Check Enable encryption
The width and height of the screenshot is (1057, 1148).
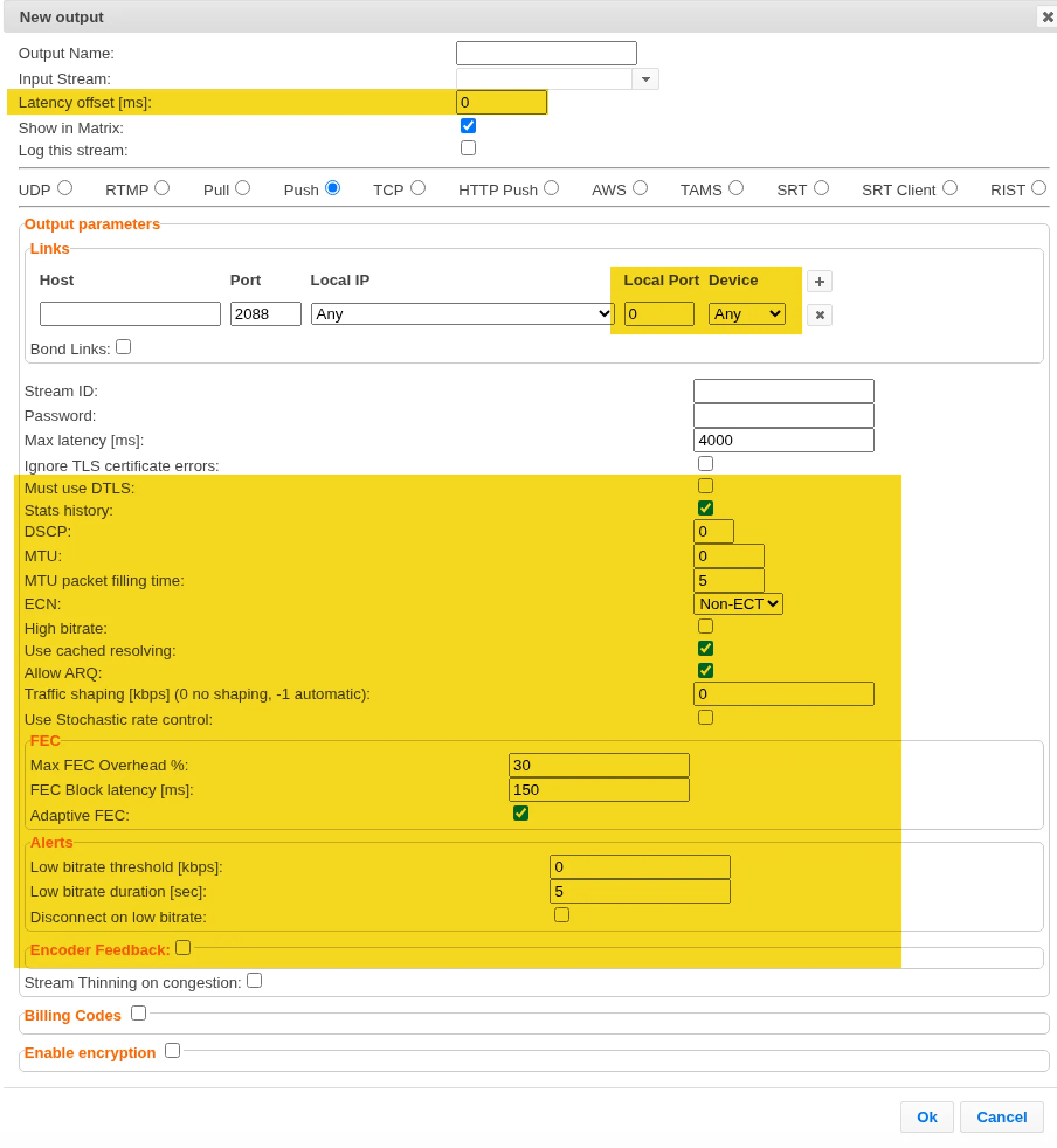pos(172,1050)
